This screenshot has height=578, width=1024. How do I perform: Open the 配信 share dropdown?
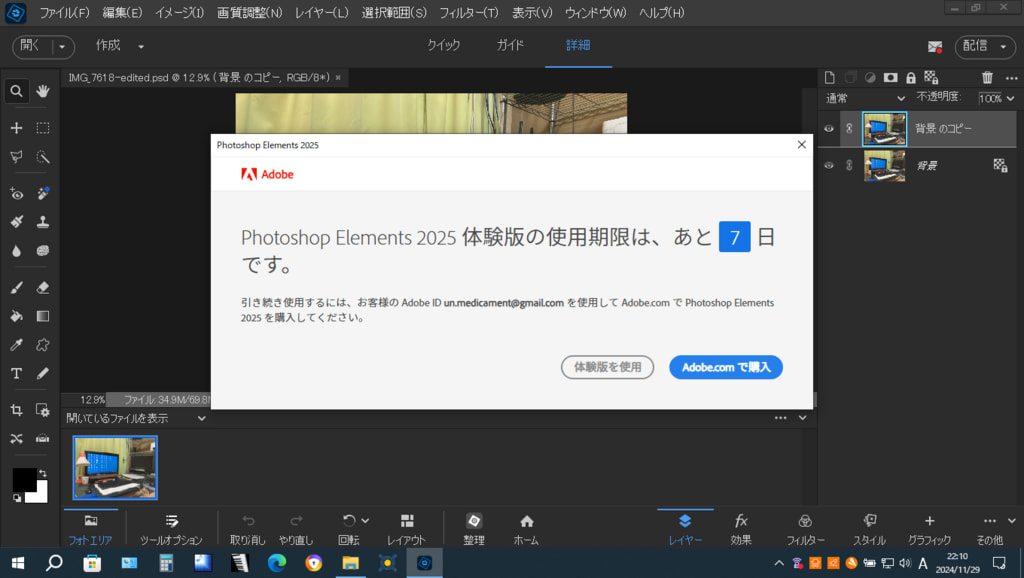tap(985, 46)
